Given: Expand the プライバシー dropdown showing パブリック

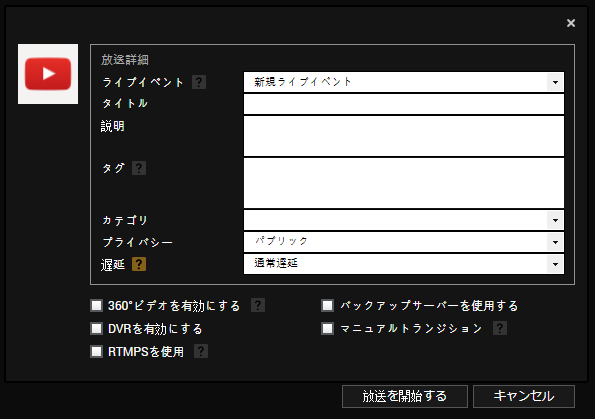Looking at the screenshot, I should point(404,242).
